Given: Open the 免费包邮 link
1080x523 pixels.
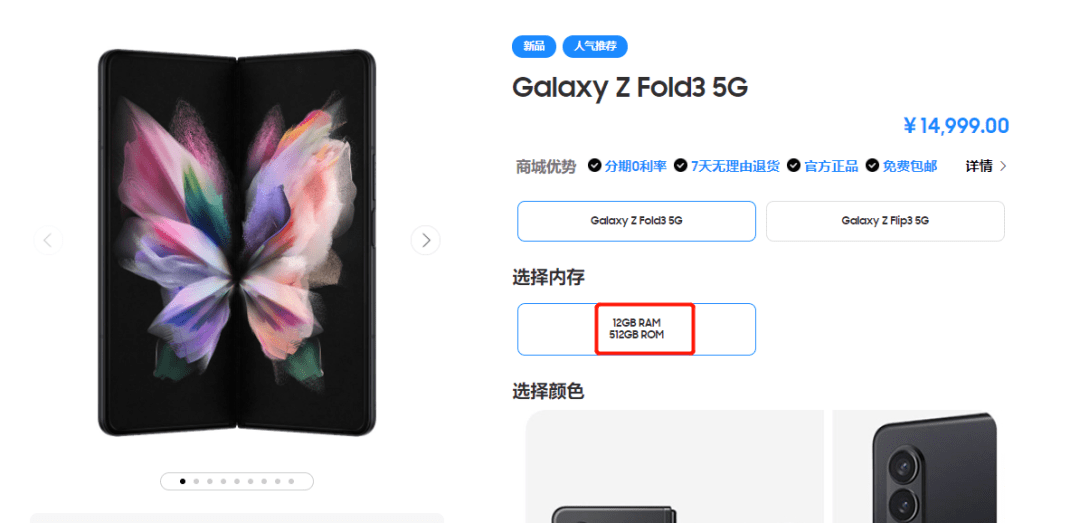Looking at the screenshot, I should tap(910, 166).
